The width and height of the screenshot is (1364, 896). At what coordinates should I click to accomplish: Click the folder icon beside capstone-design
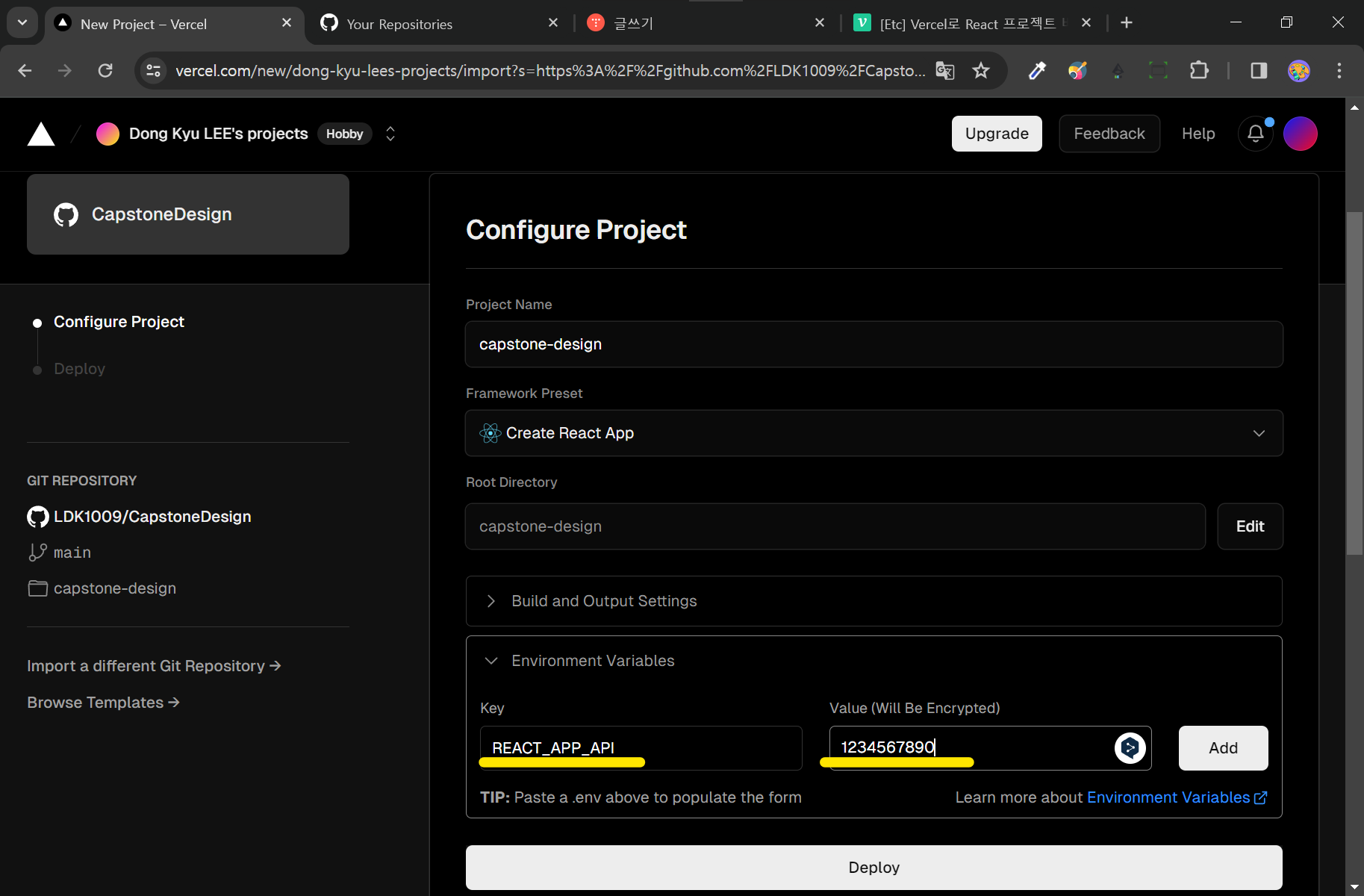[37, 588]
